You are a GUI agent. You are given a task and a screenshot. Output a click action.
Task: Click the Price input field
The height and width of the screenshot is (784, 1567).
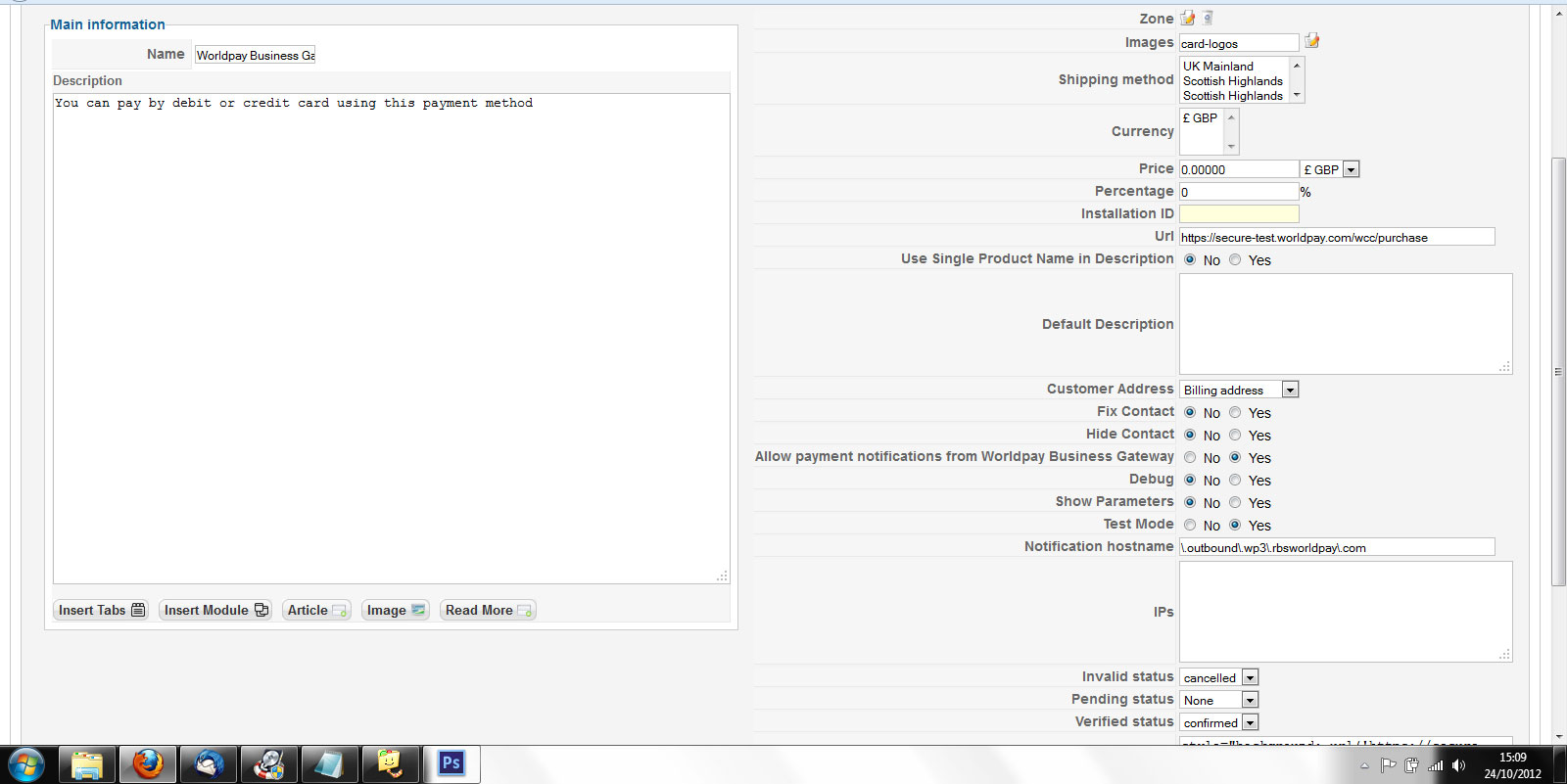click(x=1239, y=169)
